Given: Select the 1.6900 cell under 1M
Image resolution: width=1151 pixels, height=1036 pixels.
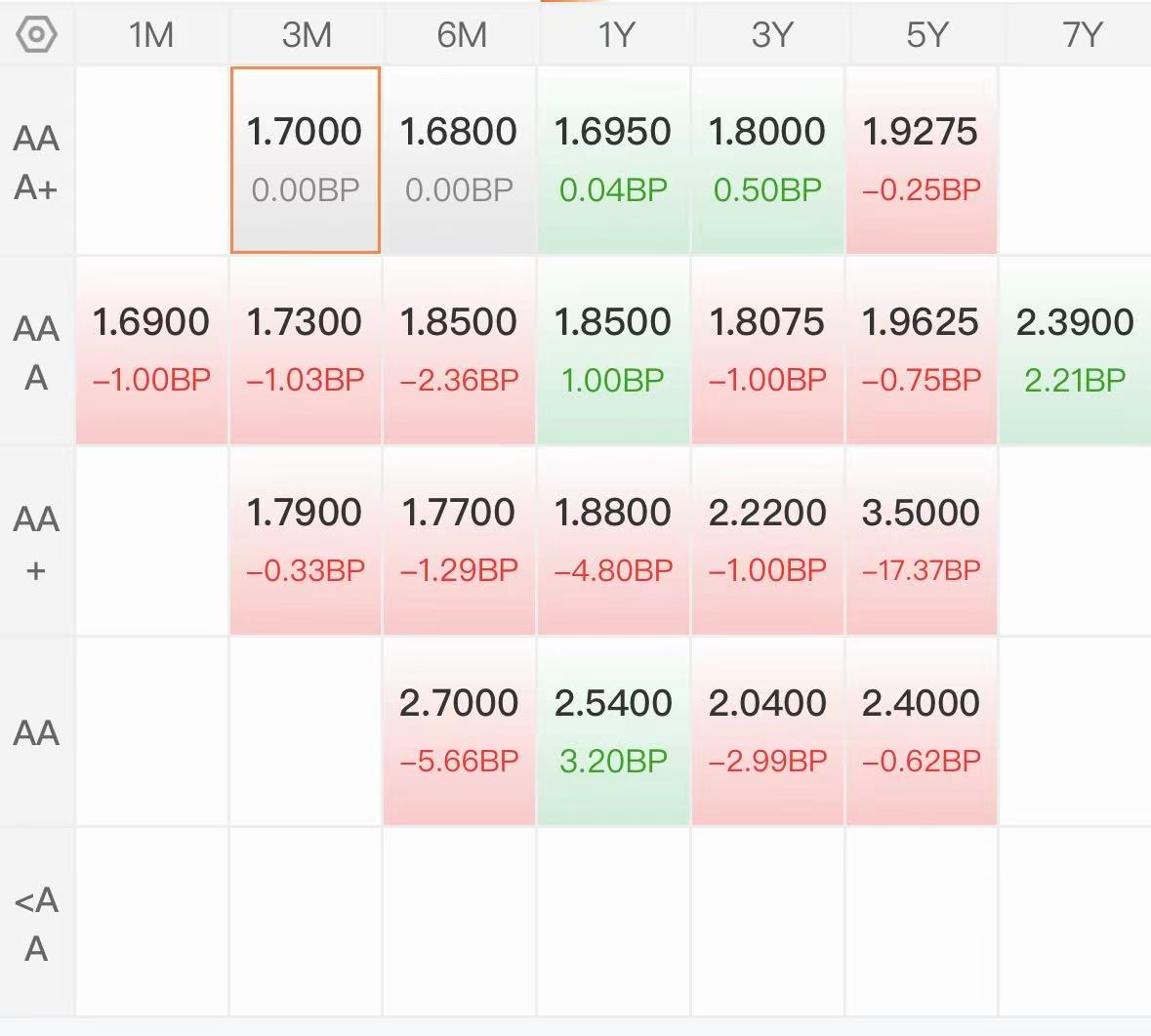Looking at the screenshot, I should click(x=151, y=351).
